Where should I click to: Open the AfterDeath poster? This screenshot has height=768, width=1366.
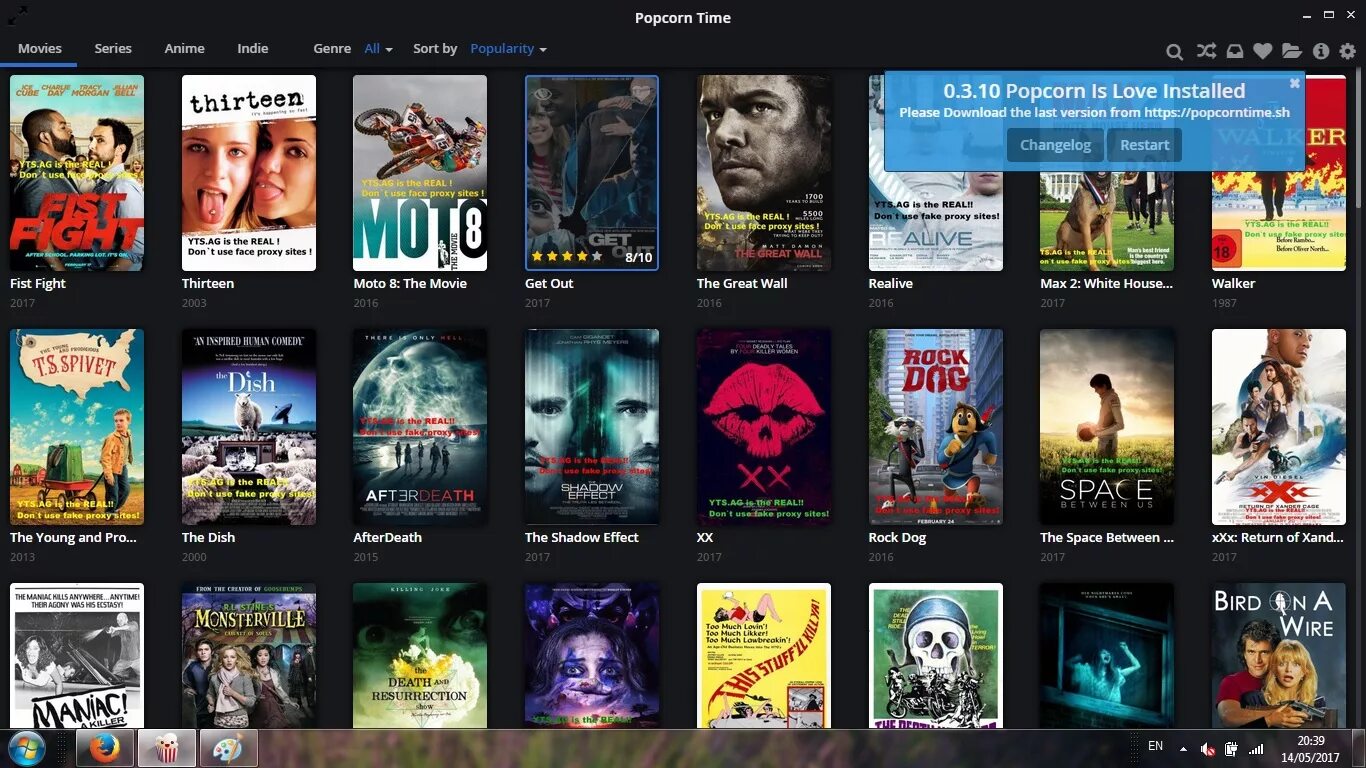(x=420, y=427)
